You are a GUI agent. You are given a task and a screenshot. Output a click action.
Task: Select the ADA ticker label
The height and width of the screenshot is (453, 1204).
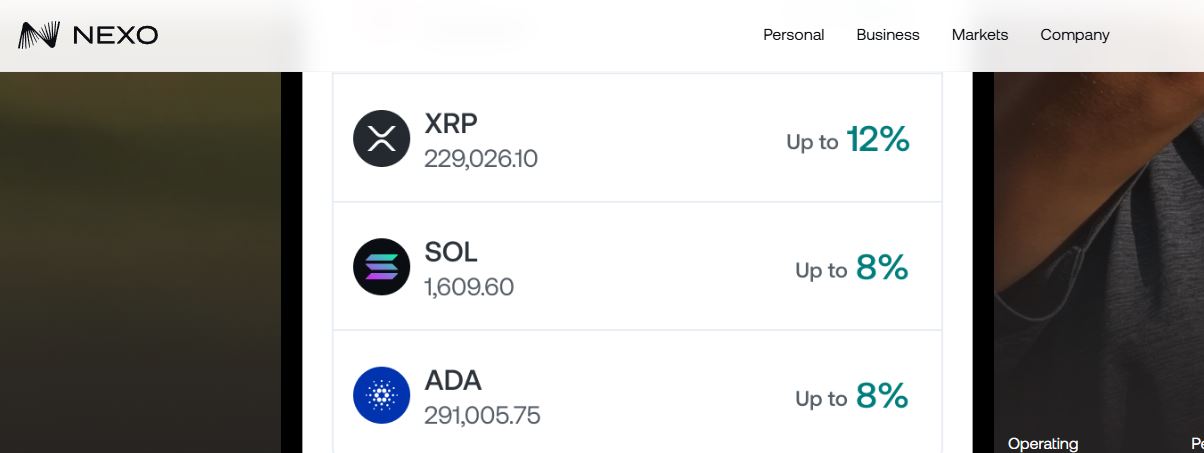point(453,381)
